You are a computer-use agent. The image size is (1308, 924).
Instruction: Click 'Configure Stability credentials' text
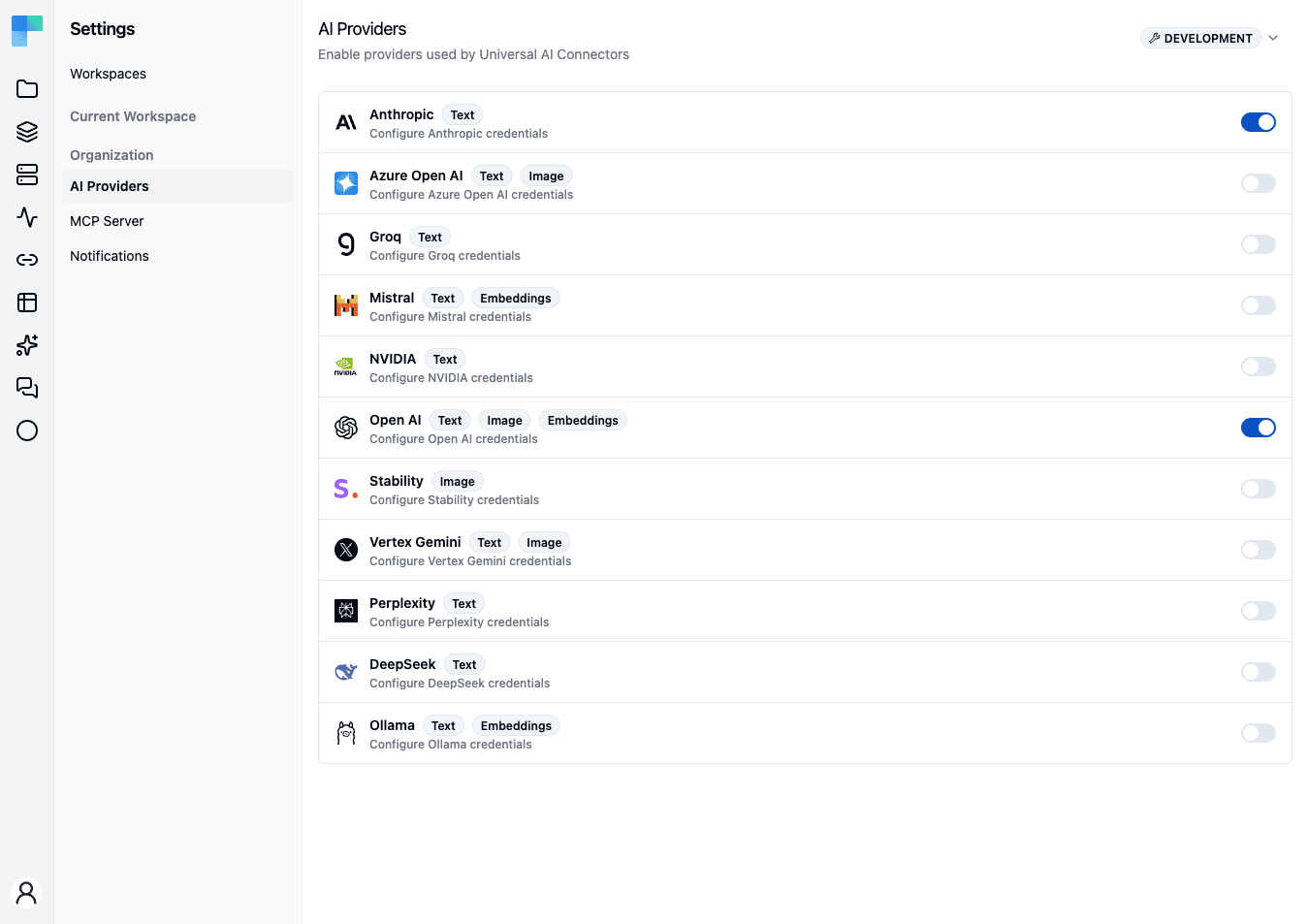(x=454, y=500)
